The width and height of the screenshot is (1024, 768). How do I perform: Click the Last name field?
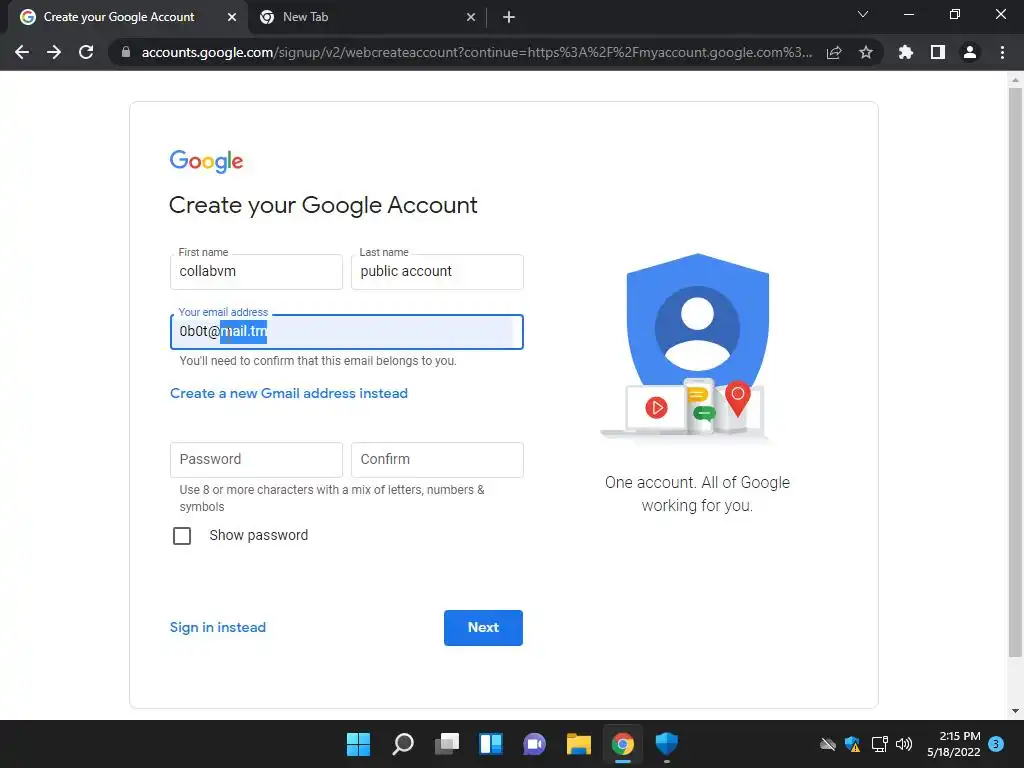pyautogui.click(x=437, y=272)
